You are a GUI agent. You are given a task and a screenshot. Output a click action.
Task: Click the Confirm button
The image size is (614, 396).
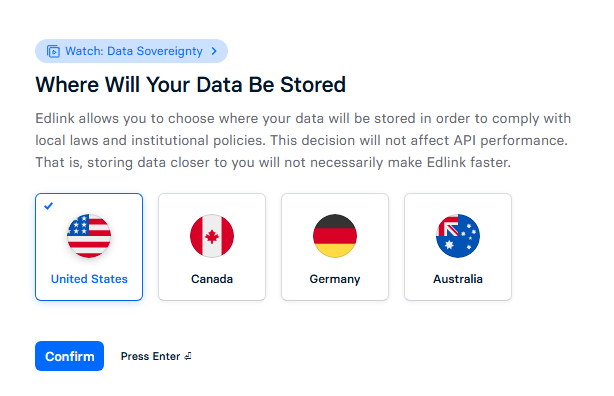coord(69,356)
